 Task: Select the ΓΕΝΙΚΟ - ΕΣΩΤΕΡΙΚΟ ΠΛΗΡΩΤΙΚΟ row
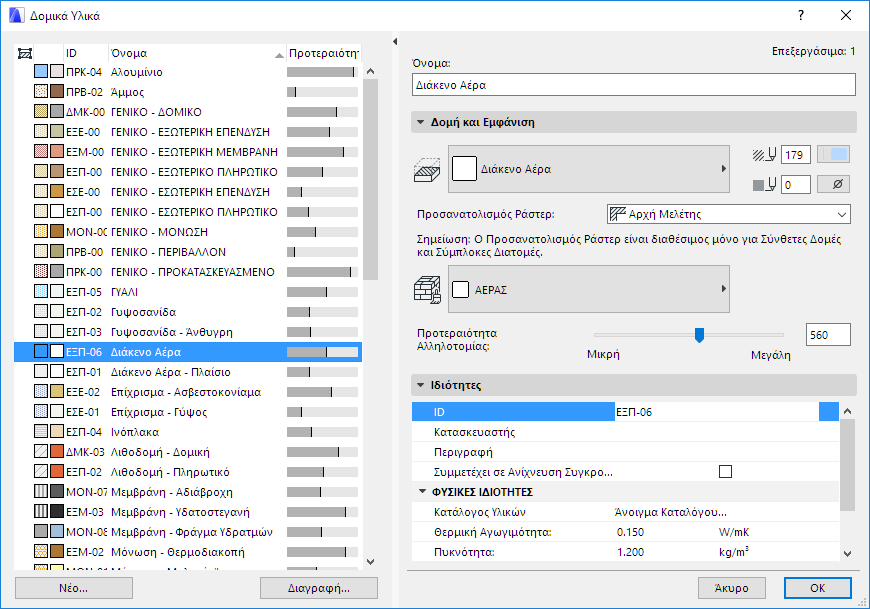coord(188,212)
